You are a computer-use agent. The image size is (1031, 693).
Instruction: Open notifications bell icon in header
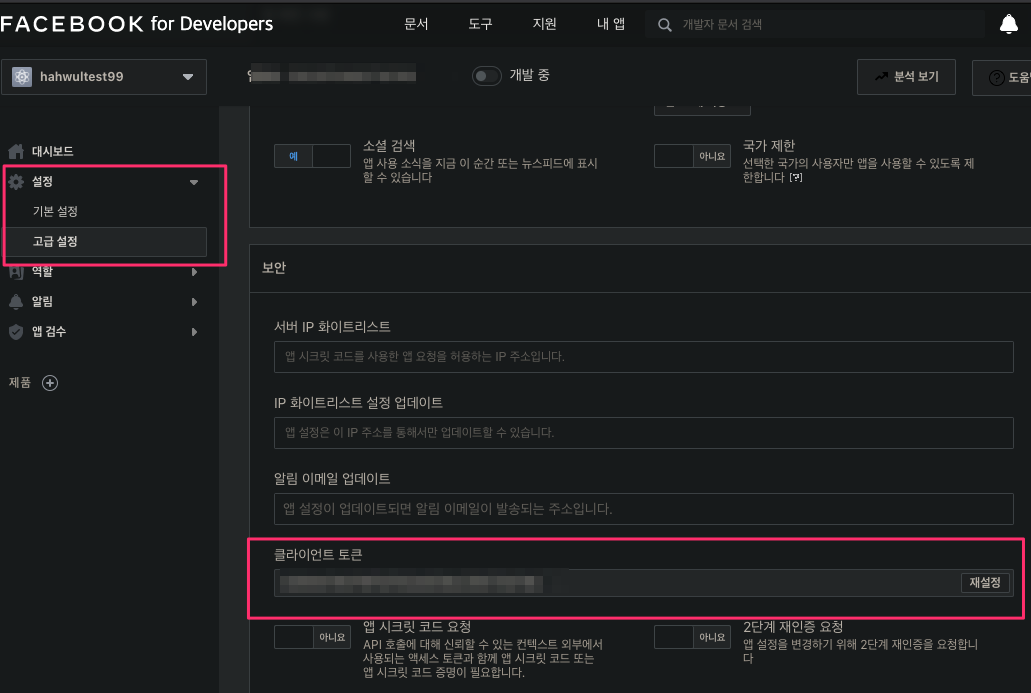point(1009,24)
